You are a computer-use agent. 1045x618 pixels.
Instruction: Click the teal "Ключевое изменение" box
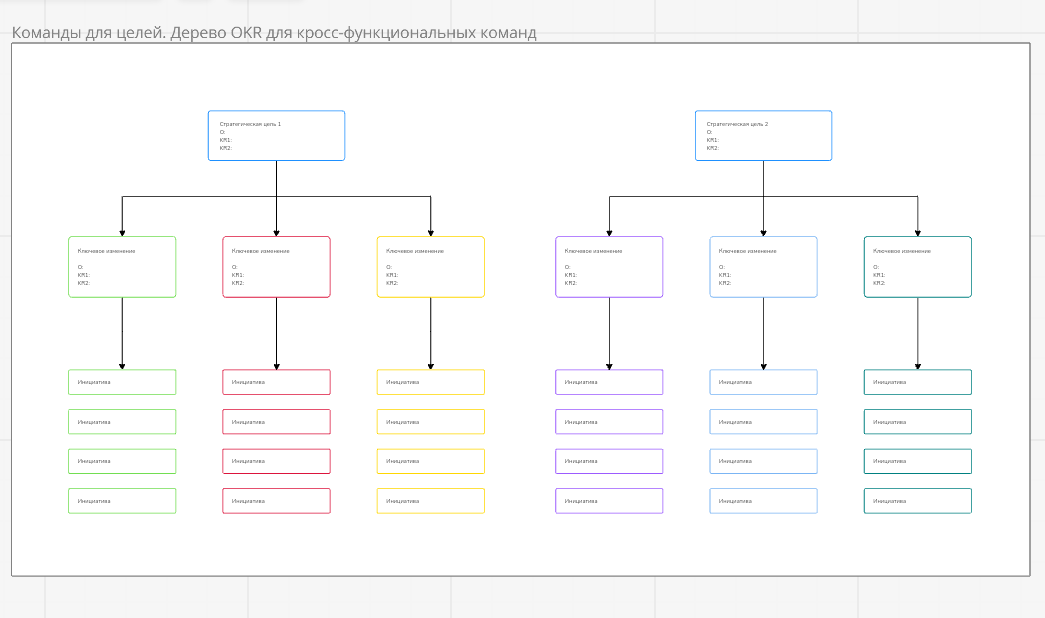(917, 267)
